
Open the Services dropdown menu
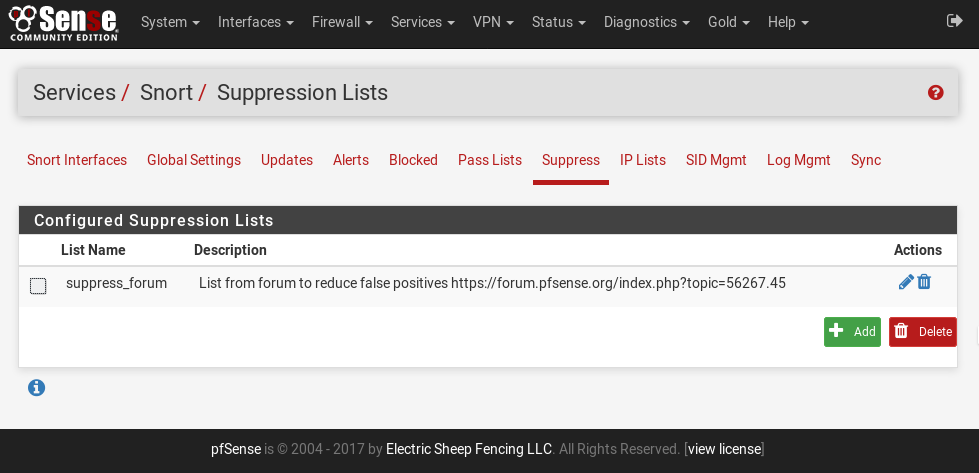422,22
